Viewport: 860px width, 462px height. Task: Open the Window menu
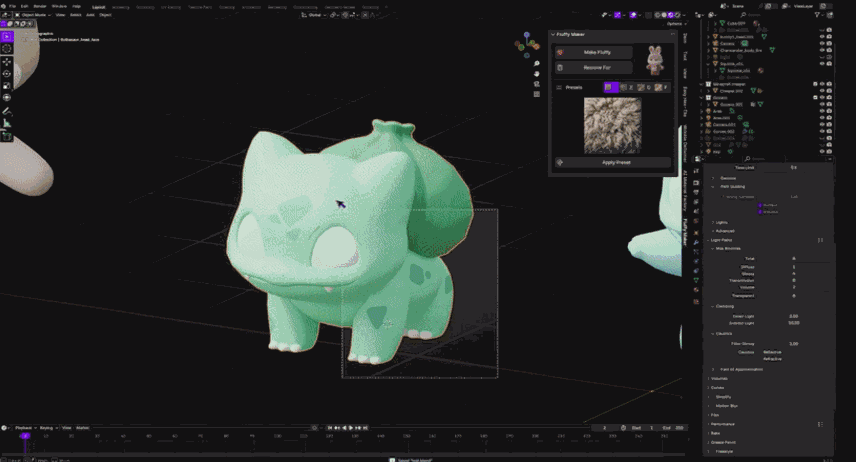(59, 6)
